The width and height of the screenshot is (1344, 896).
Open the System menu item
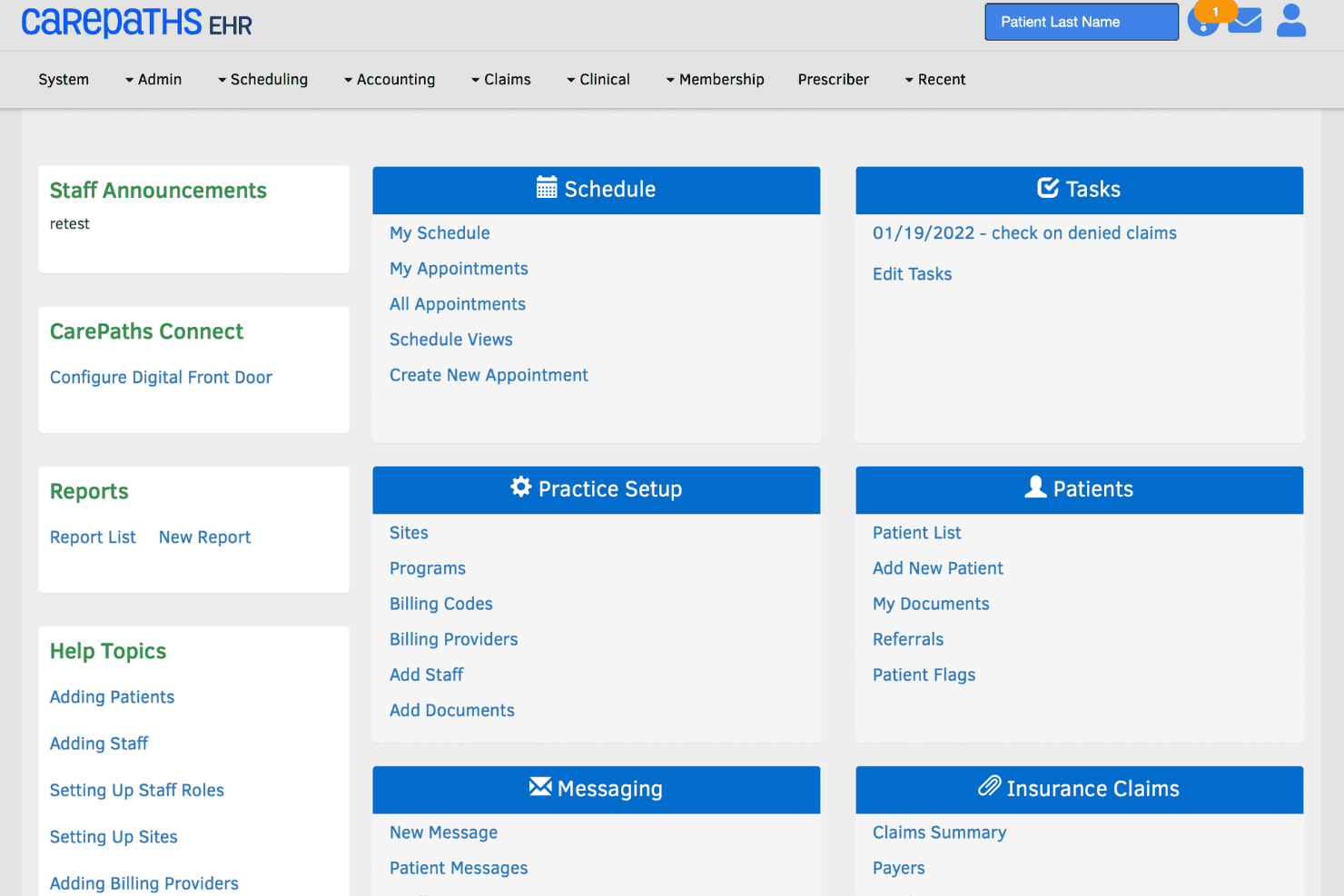pyautogui.click(x=64, y=80)
